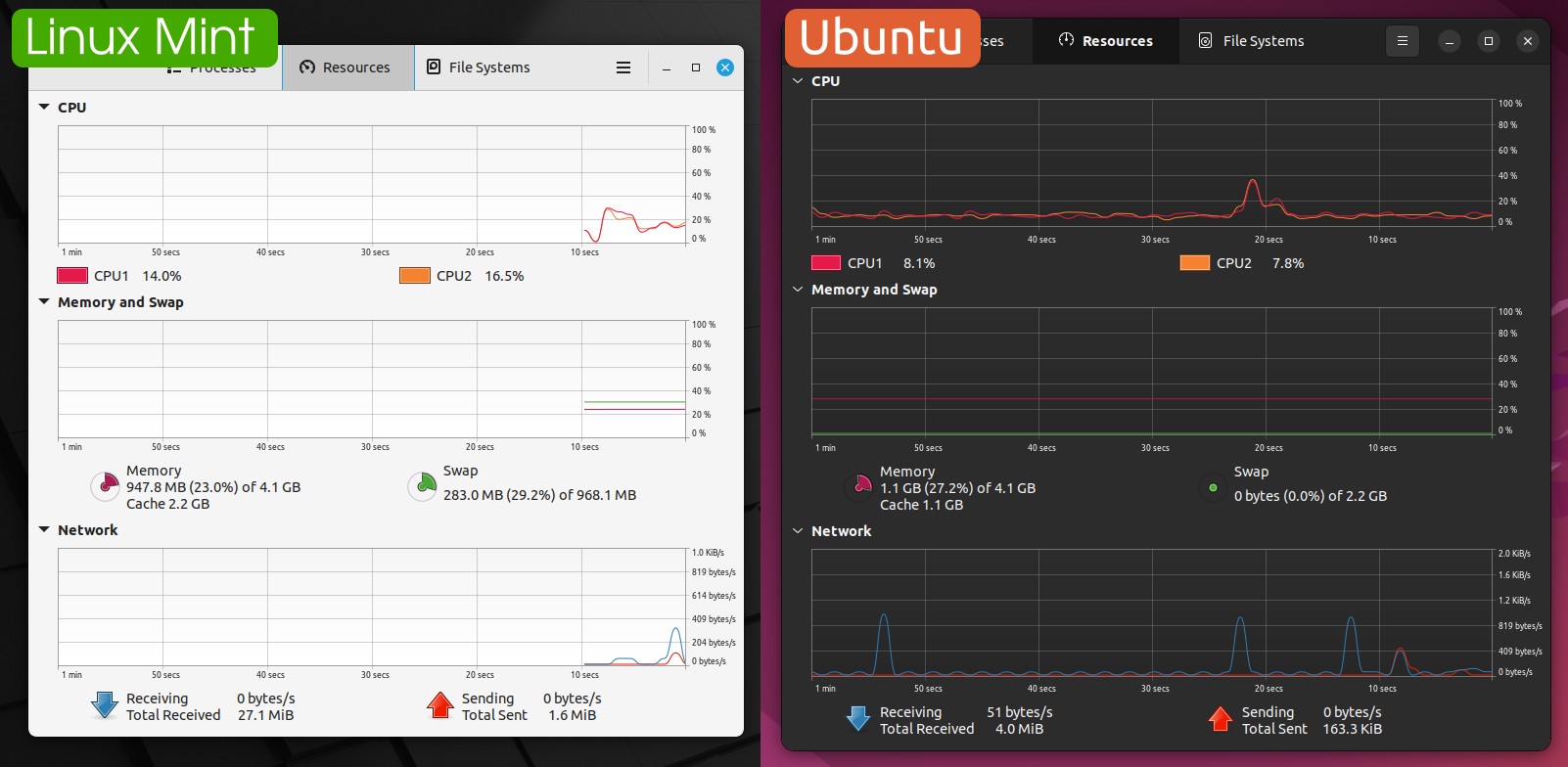Maximize the Ubuntu System Monitor window
The height and width of the screenshot is (767, 1568).
point(1489,41)
